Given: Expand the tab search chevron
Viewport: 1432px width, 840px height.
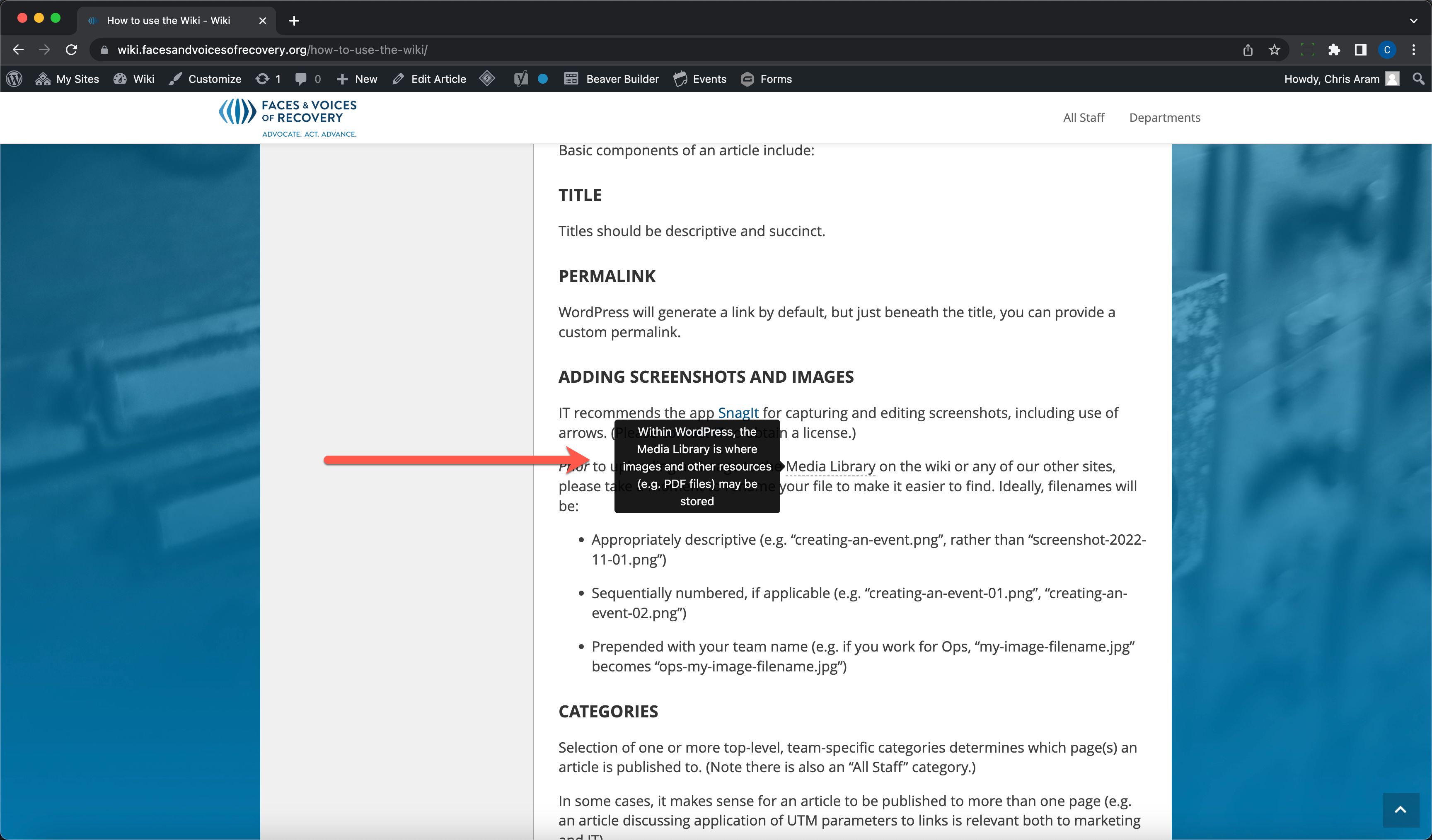Looking at the screenshot, I should click(1413, 20).
